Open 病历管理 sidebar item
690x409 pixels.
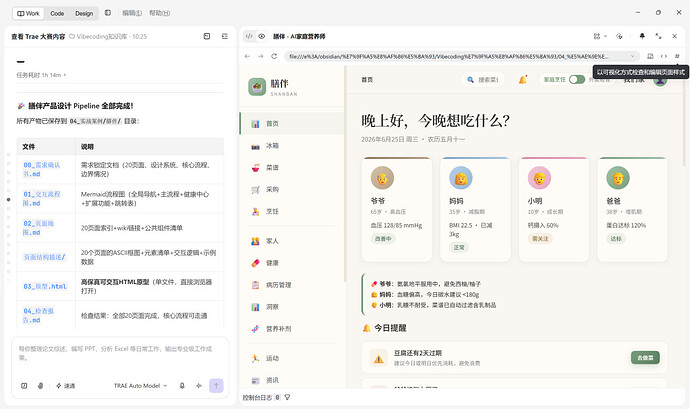pyautogui.click(x=292, y=285)
